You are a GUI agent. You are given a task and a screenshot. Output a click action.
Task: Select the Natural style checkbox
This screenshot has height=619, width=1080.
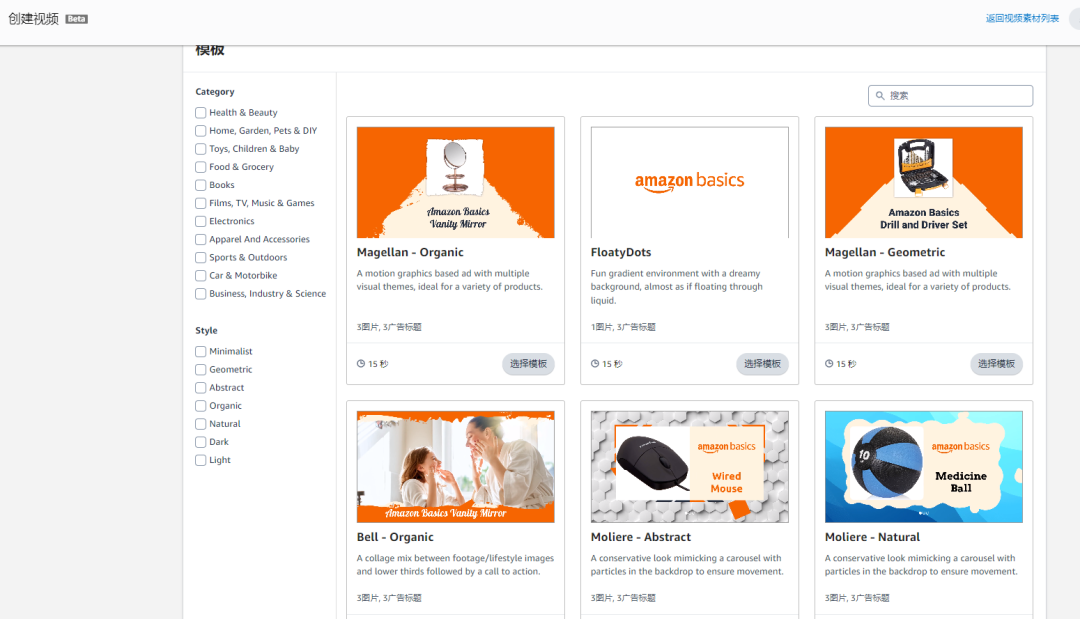click(x=200, y=424)
